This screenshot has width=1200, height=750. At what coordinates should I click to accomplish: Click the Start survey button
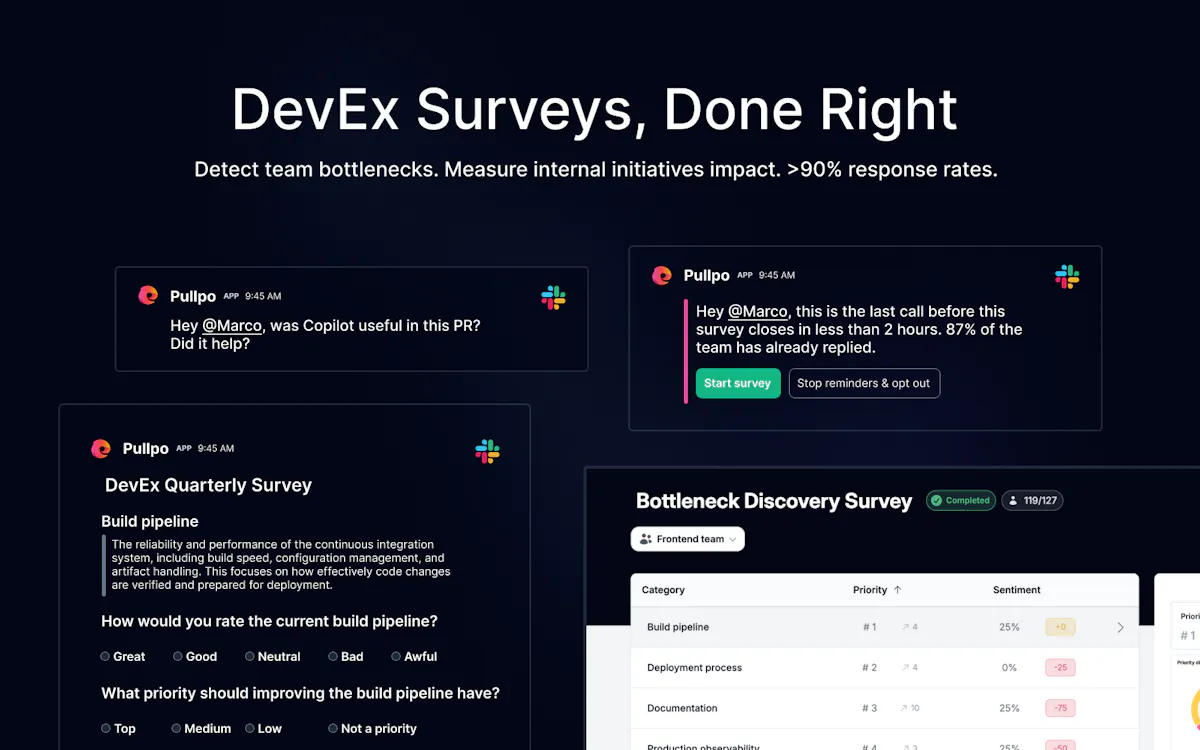(x=738, y=383)
